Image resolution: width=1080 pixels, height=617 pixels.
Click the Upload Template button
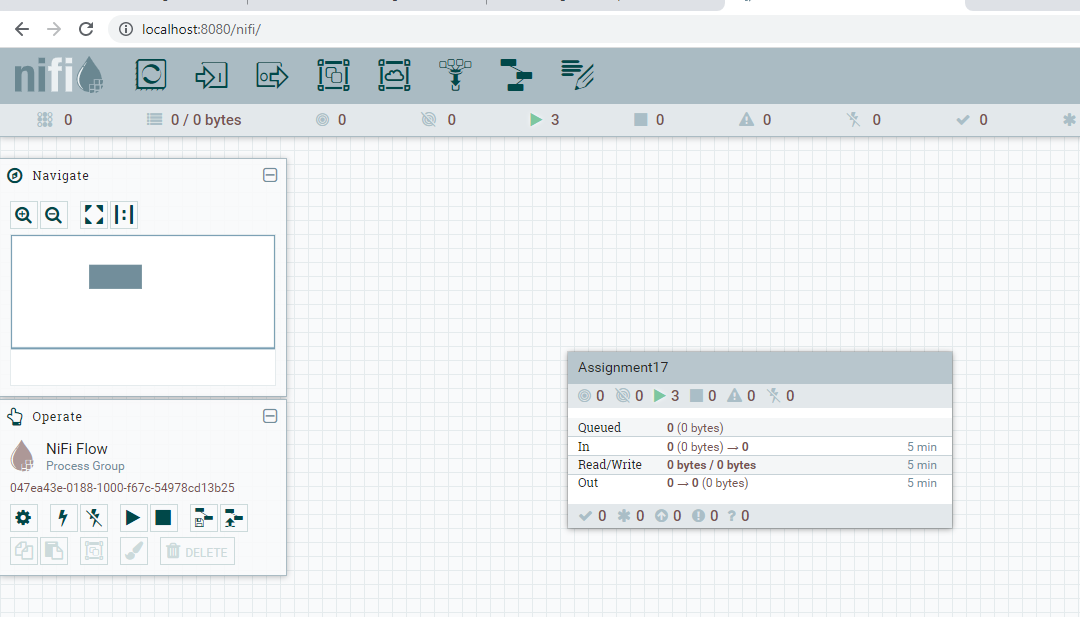(233, 518)
